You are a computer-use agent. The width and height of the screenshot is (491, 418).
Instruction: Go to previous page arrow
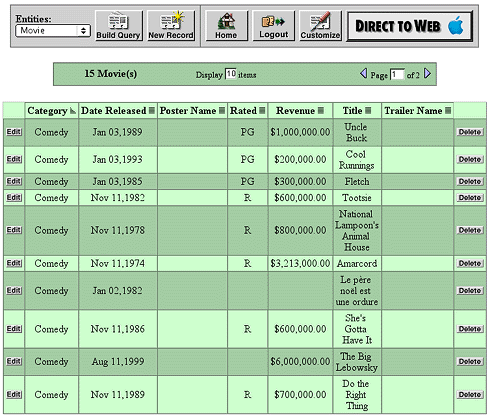364,73
